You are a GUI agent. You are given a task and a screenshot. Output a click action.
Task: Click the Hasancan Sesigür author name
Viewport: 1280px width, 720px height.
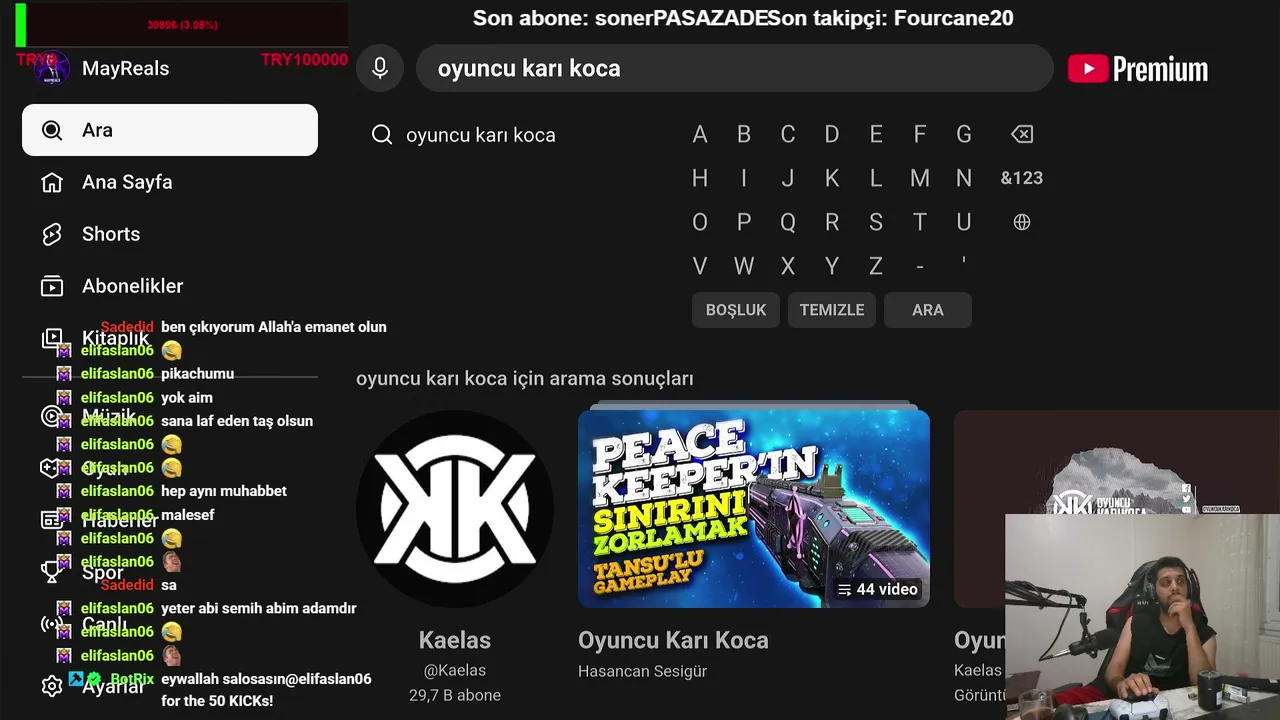pyautogui.click(x=642, y=671)
